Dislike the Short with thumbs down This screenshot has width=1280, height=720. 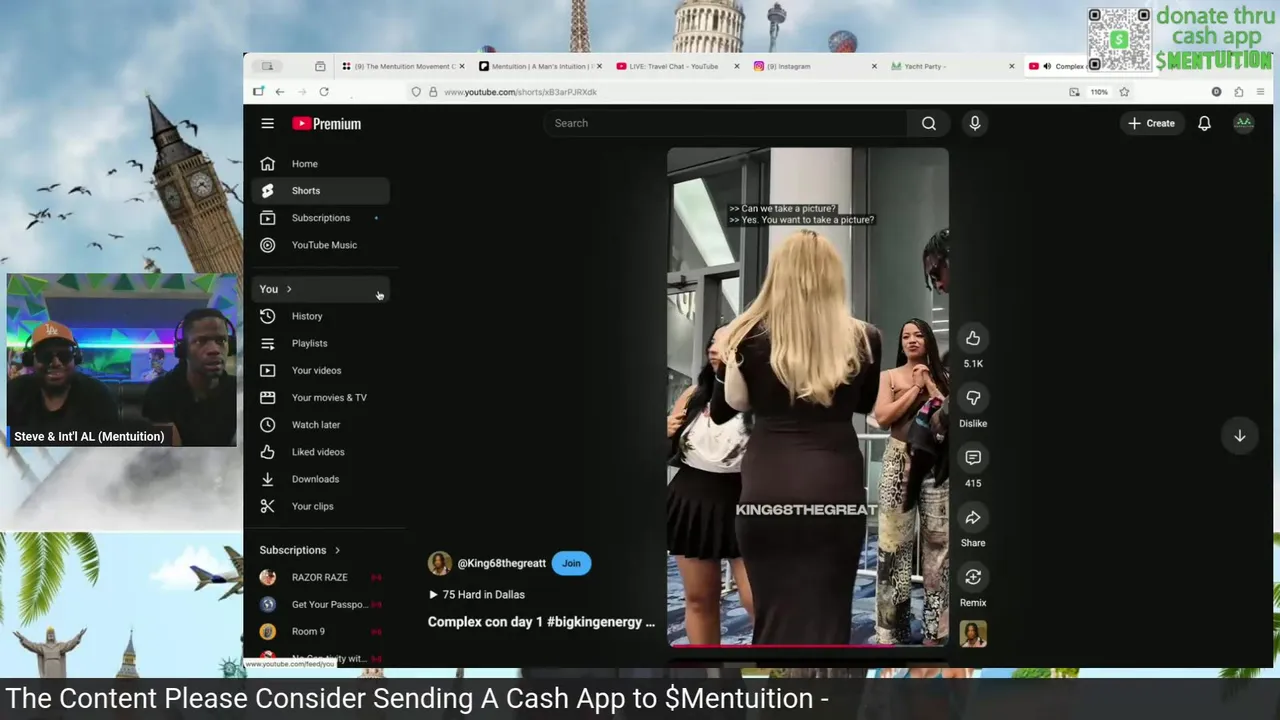coord(973,398)
